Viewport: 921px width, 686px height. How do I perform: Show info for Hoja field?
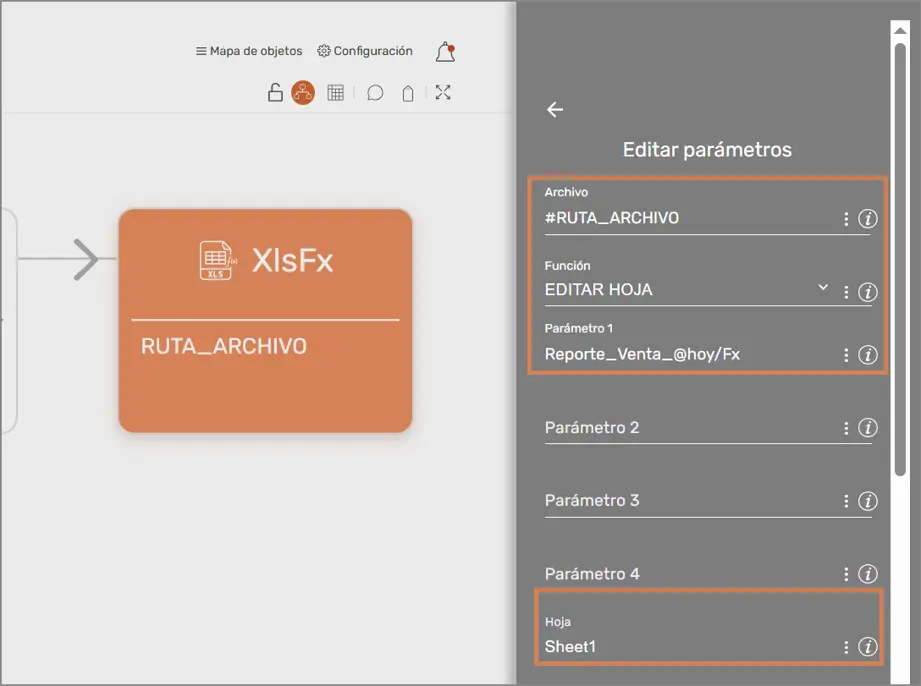click(x=868, y=647)
